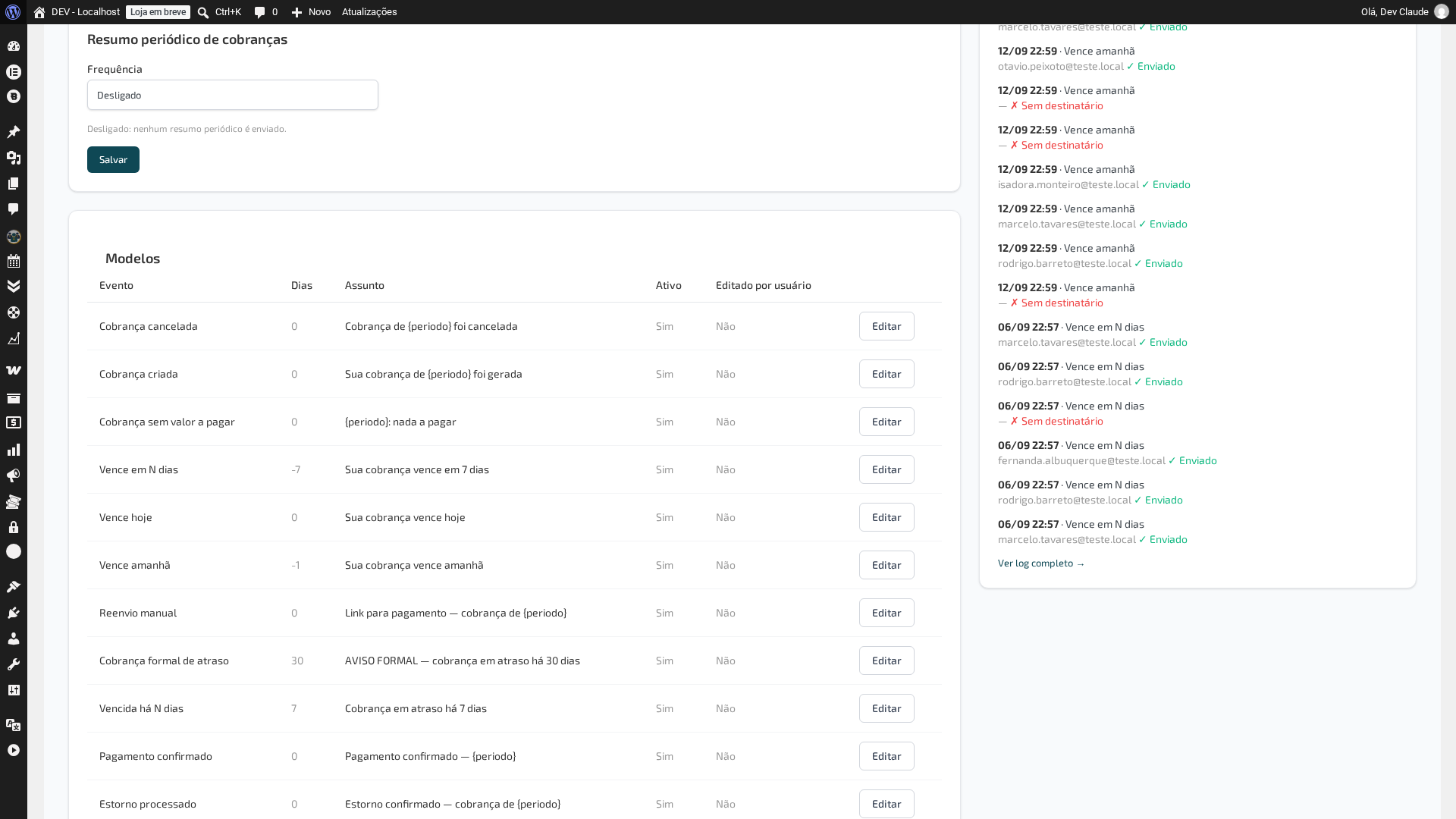Open Comments bubble in the sidebar
This screenshot has height=819, width=1456.
point(14,209)
